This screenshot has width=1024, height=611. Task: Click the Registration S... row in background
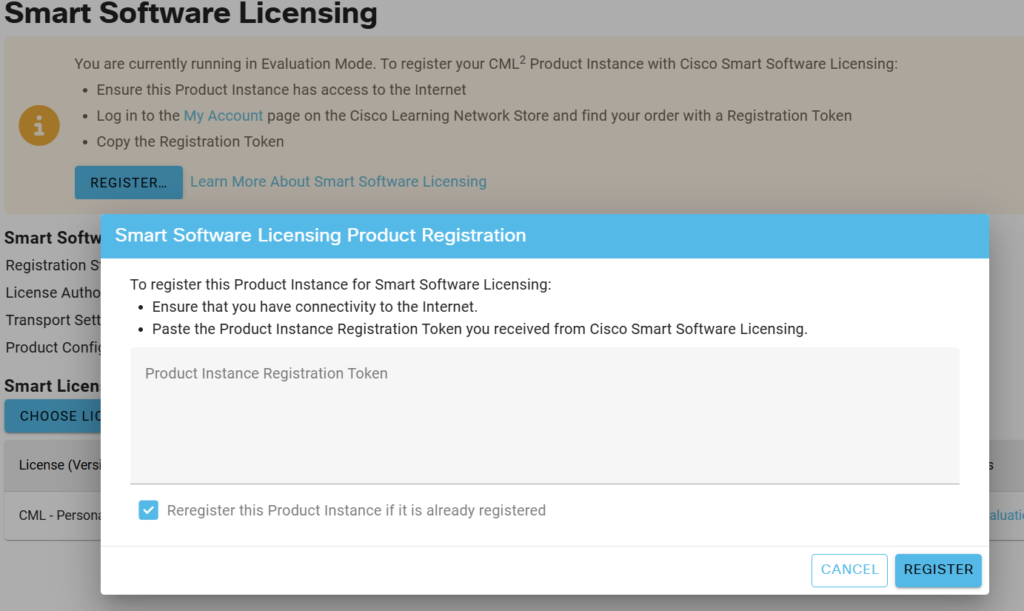(x=53, y=265)
